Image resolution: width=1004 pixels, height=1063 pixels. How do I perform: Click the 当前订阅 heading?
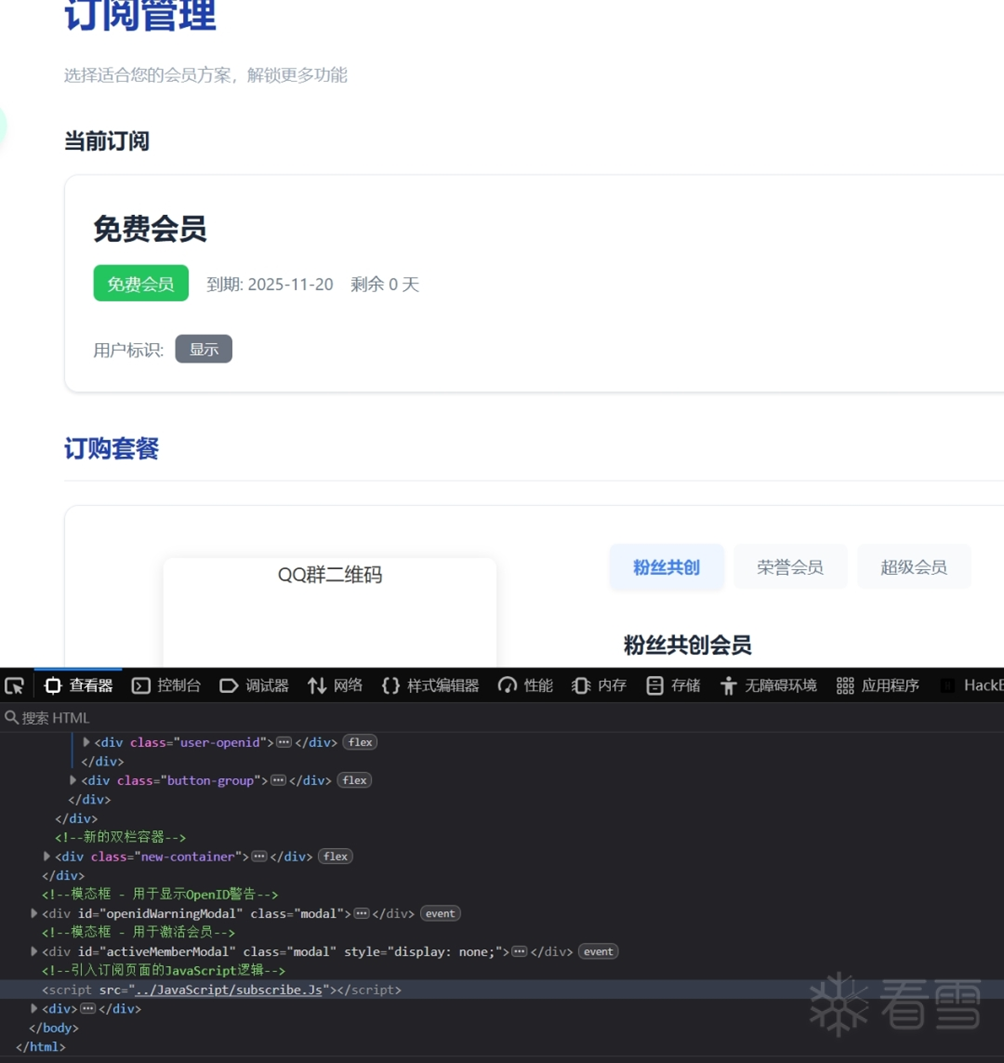pyautogui.click(x=106, y=141)
